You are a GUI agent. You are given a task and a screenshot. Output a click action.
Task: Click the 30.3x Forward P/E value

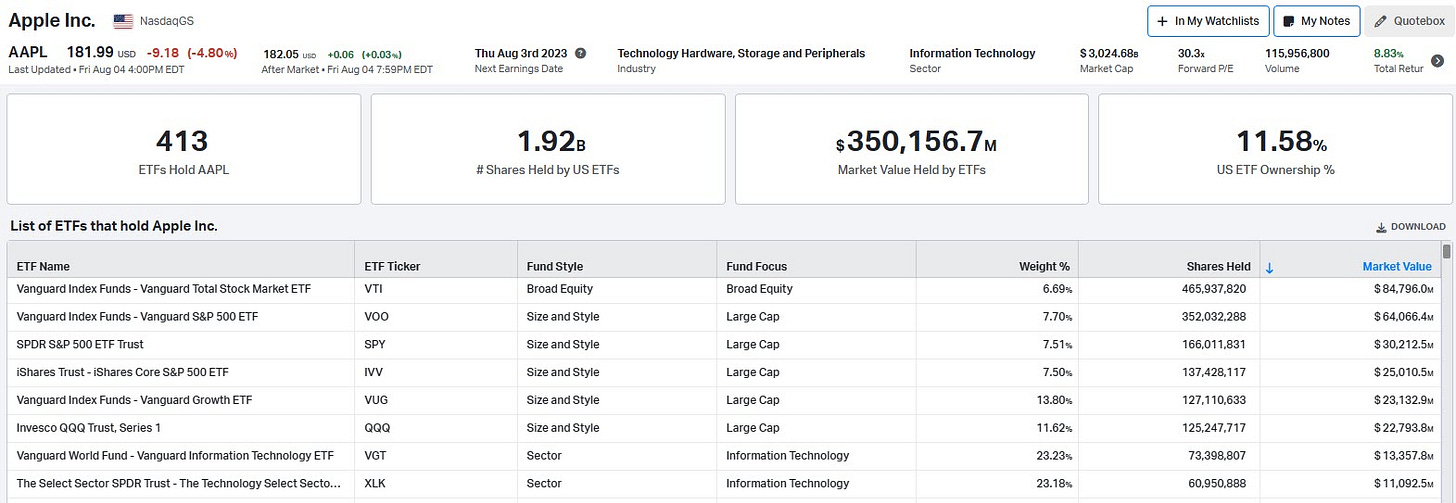pos(1191,53)
